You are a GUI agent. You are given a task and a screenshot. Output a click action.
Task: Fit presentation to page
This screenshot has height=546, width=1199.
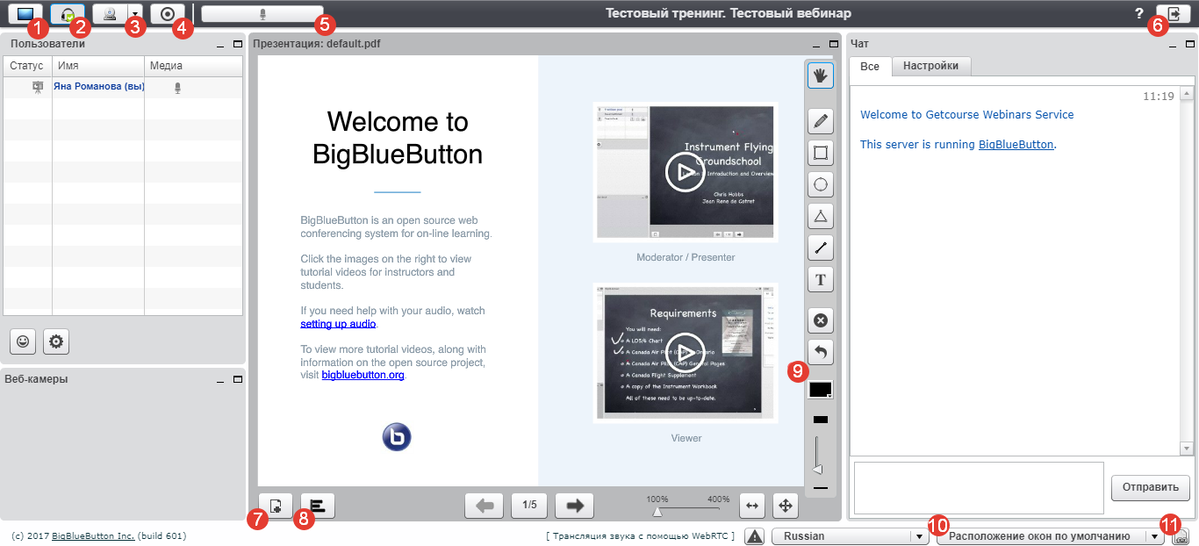coord(785,505)
